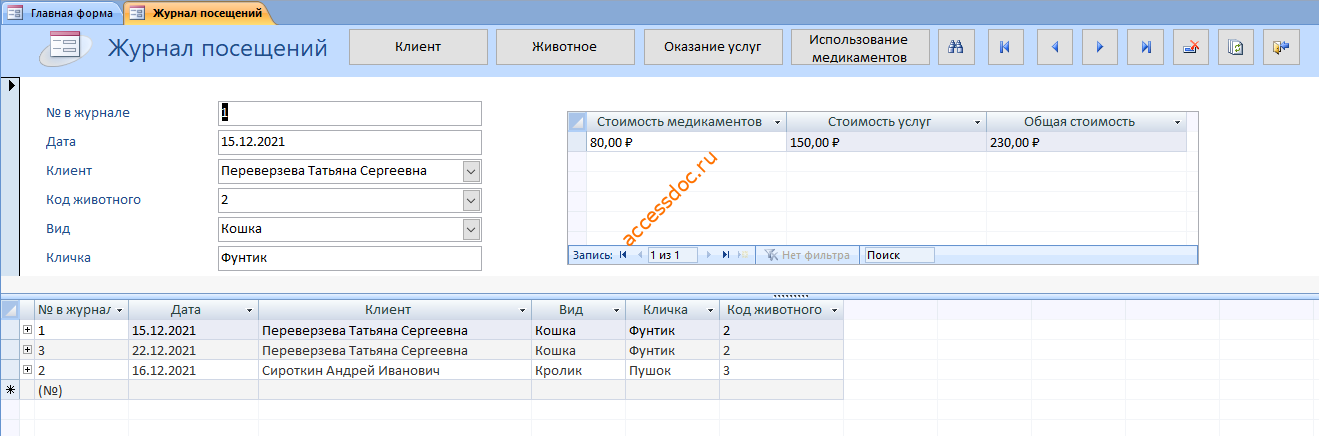The height and width of the screenshot is (436, 1319).
Task: Click the 16.12.2021 date cell
Action: [x=193, y=370]
